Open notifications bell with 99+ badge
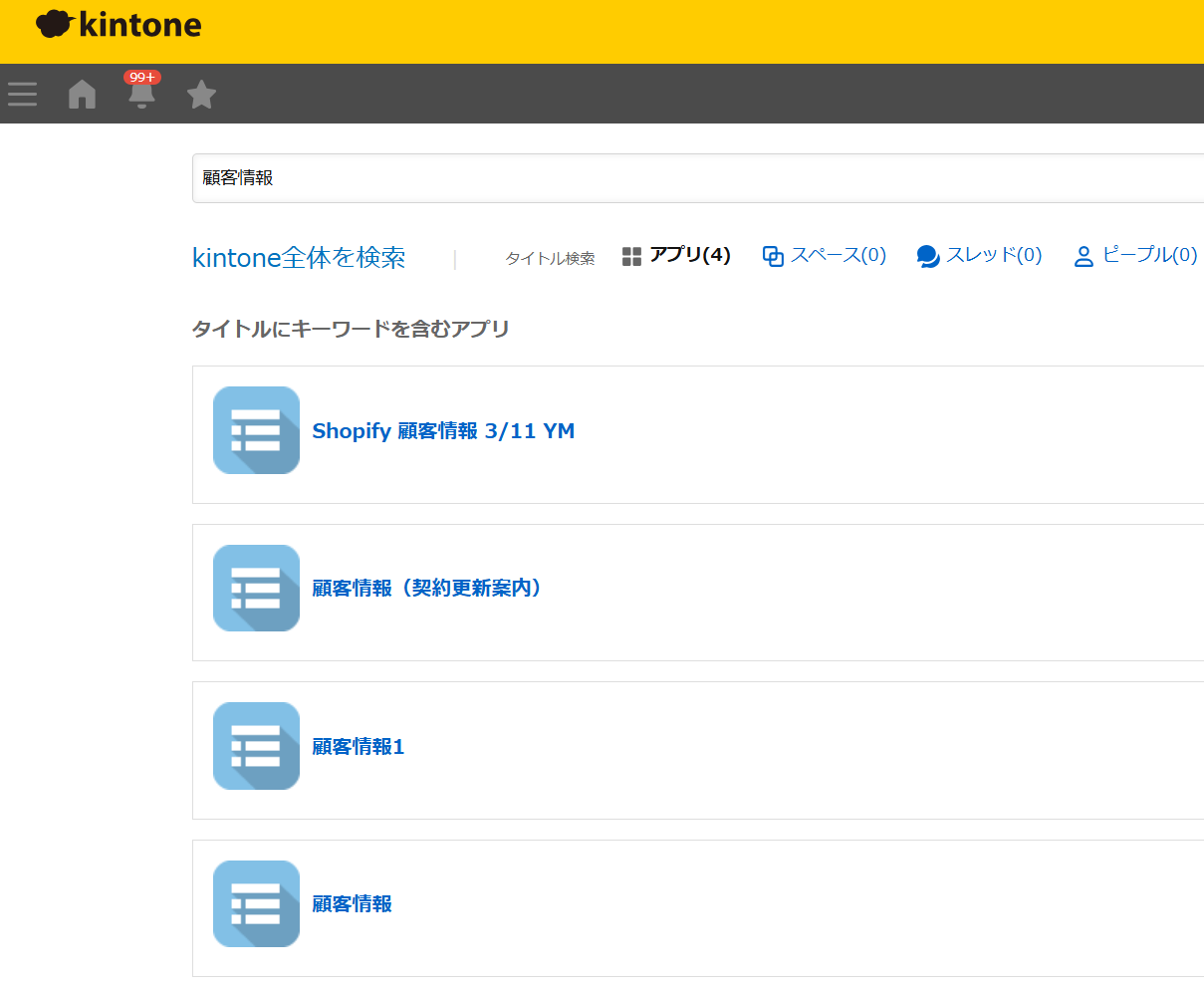The image size is (1204, 986). pyautogui.click(x=141, y=93)
